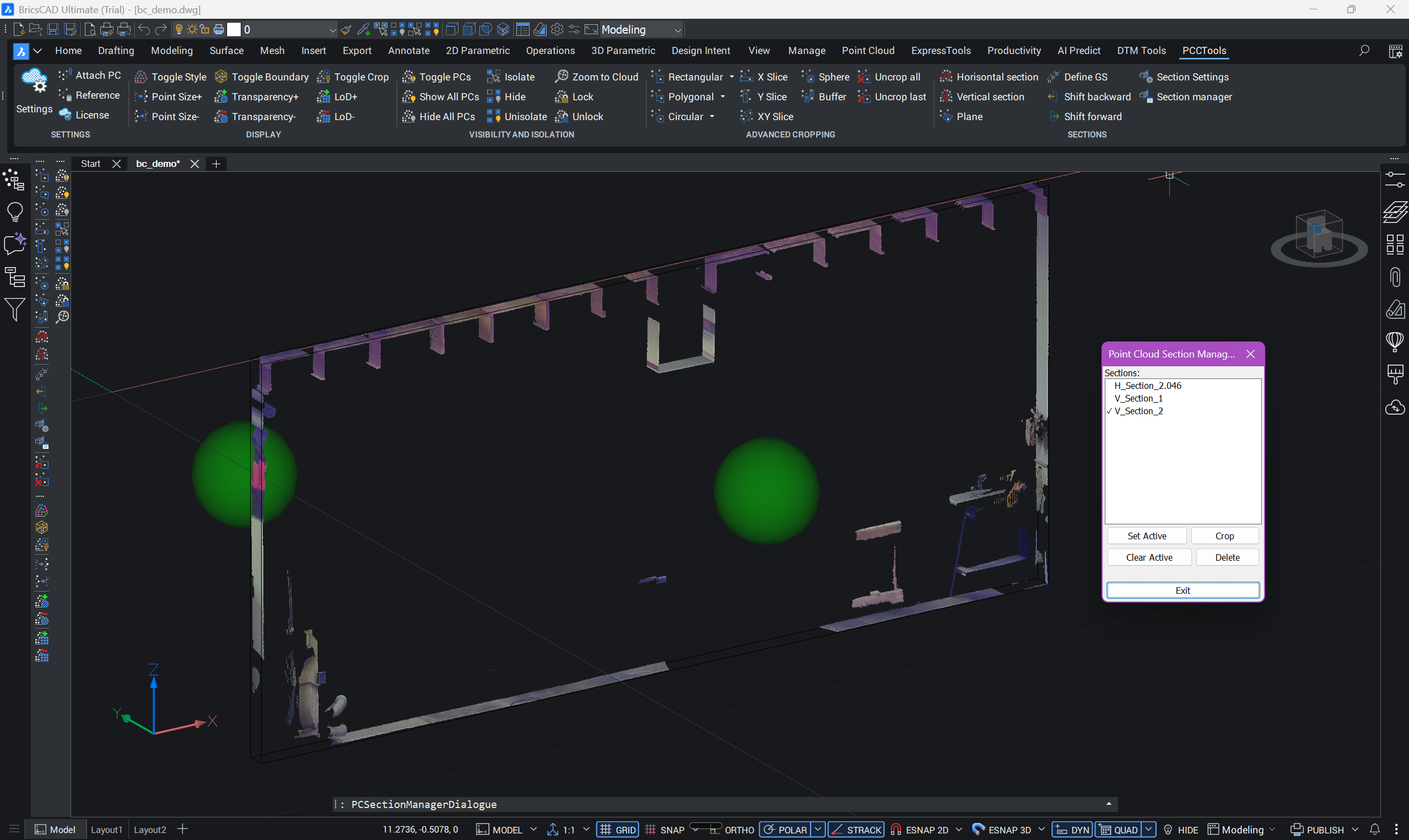Toggle POLAR tracking

(785, 829)
